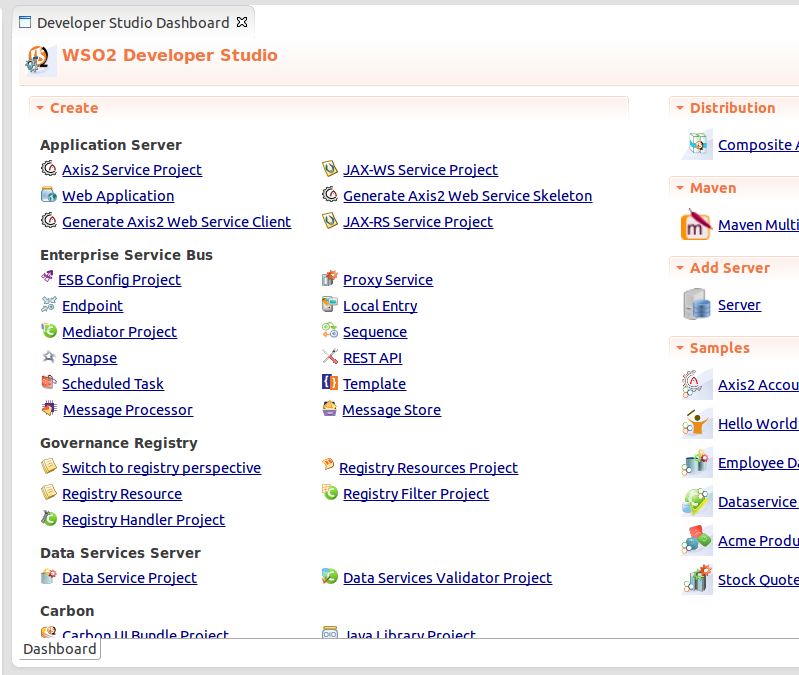Click the Server database icon
The height and width of the screenshot is (675, 799).
coord(696,304)
